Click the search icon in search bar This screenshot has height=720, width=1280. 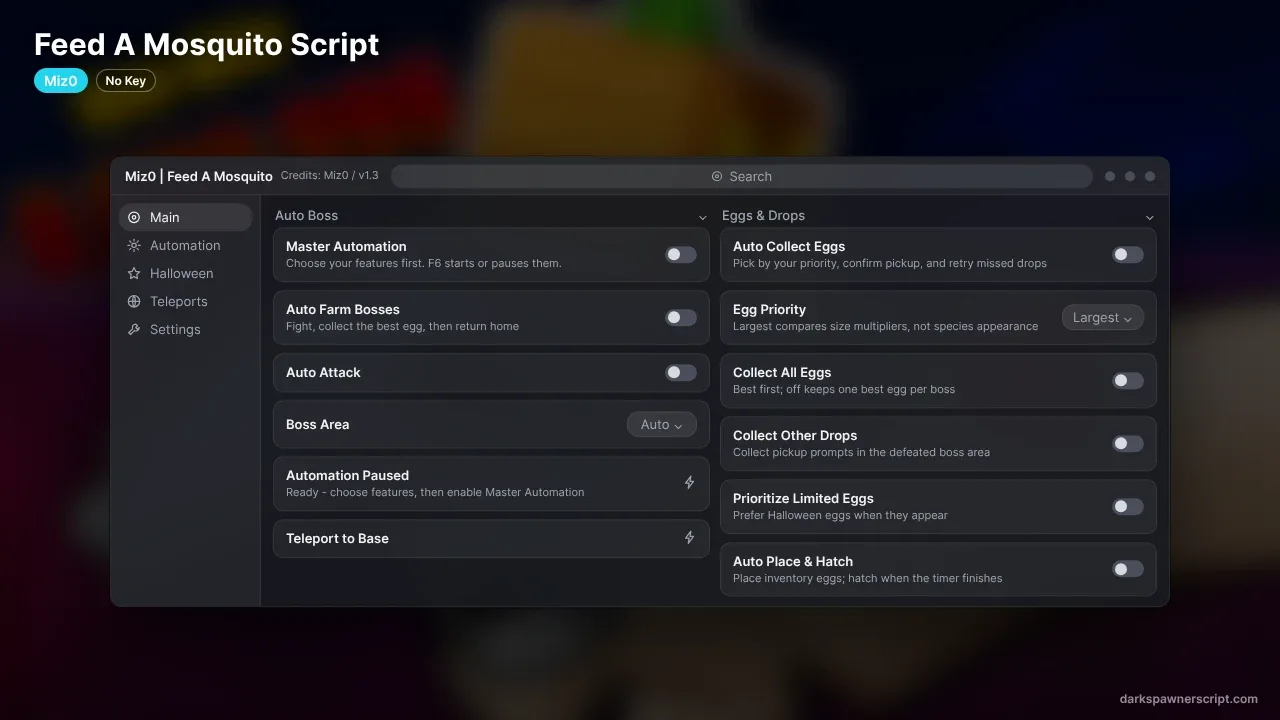click(x=717, y=176)
